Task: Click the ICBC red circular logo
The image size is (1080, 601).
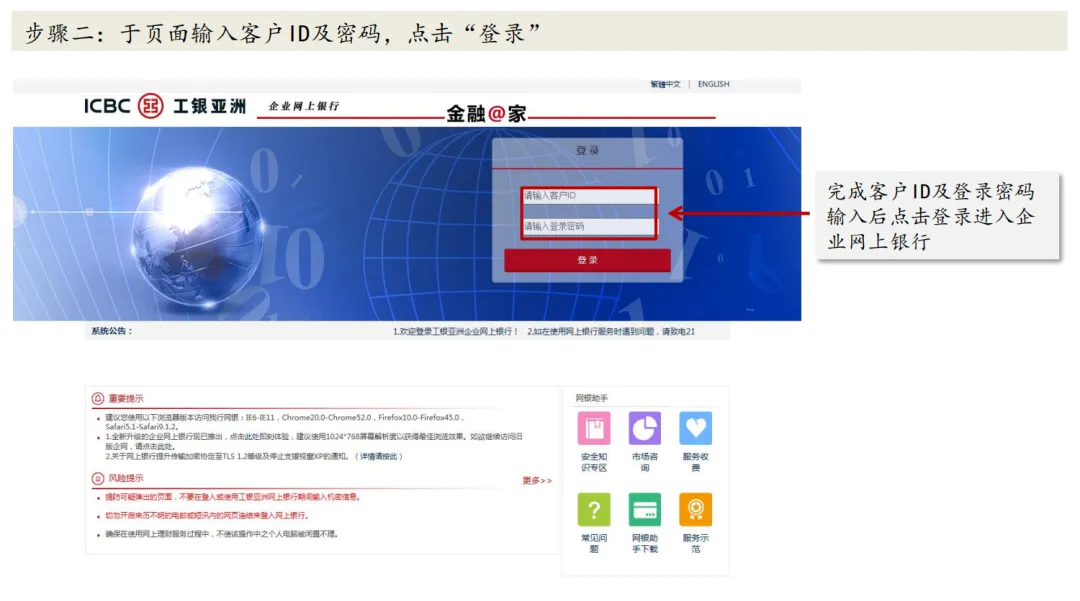Action: pos(151,106)
